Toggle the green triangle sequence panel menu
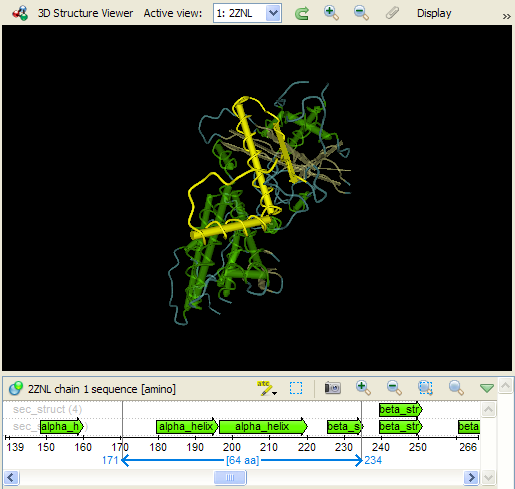The height and width of the screenshot is (489, 515). tap(487, 388)
